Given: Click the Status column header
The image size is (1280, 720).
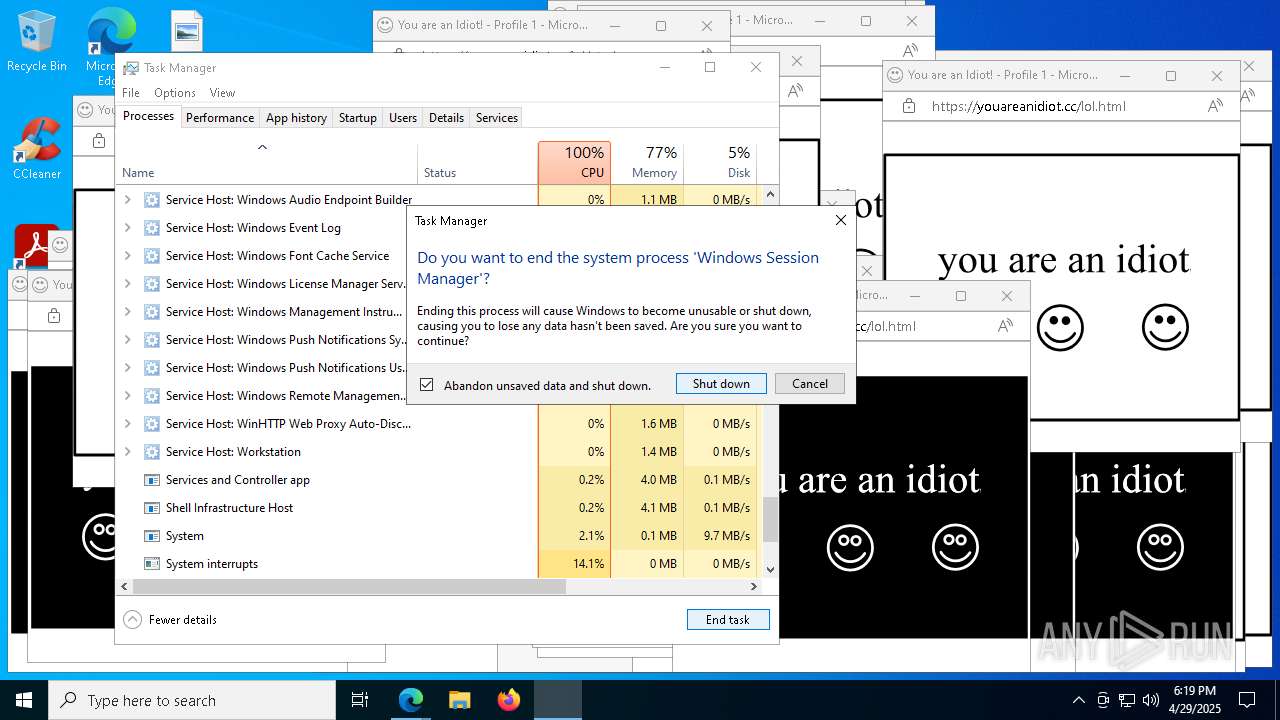Looking at the screenshot, I should pyautogui.click(x=477, y=162).
